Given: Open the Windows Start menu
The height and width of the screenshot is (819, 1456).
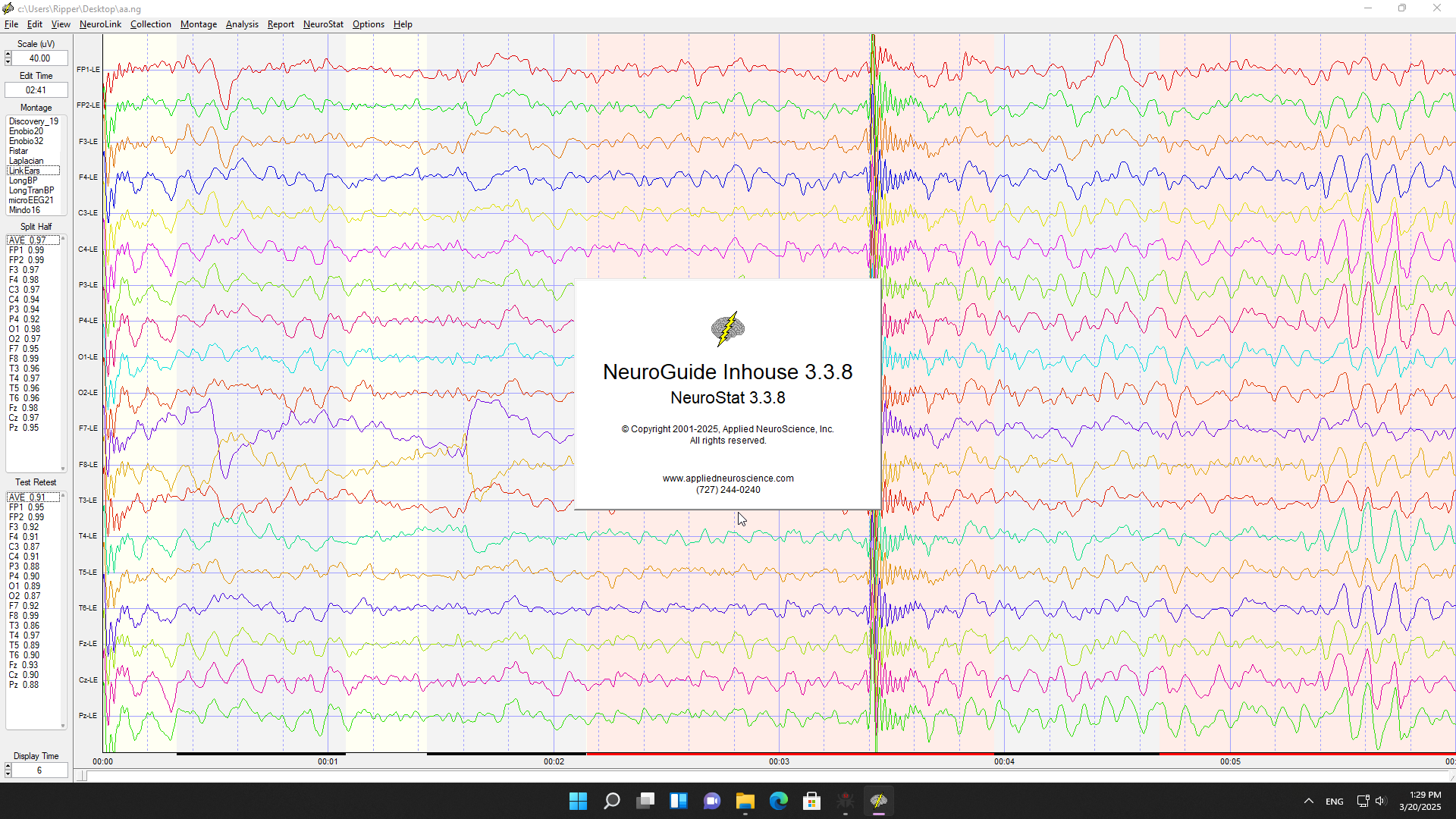Looking at the screenshot, I should pyautogui.click(x=578, y=801).
